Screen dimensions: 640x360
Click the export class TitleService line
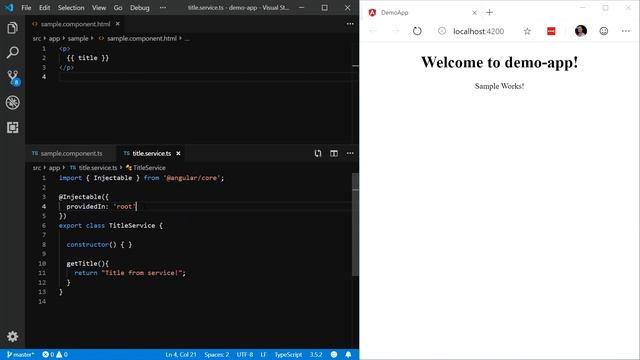[x=111, y=225]
